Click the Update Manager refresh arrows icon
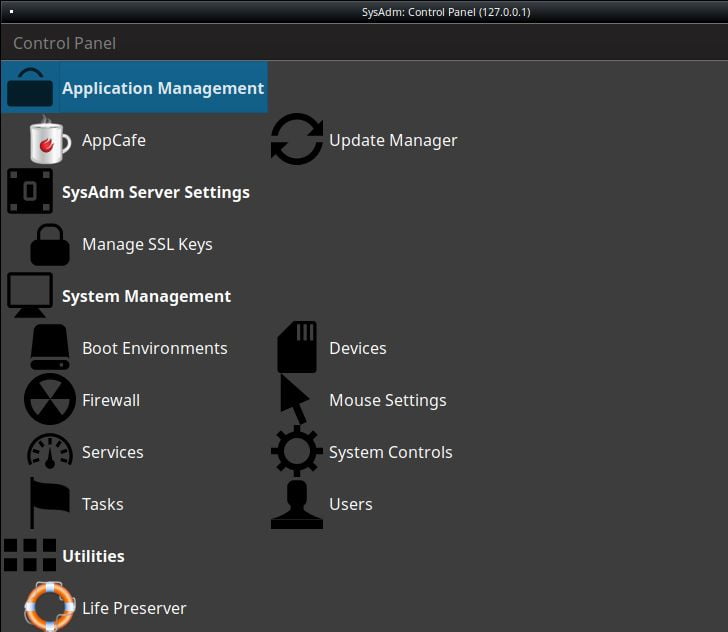This screenshot has width=728, height=632. pyautogui.click(x=297, y=139)
